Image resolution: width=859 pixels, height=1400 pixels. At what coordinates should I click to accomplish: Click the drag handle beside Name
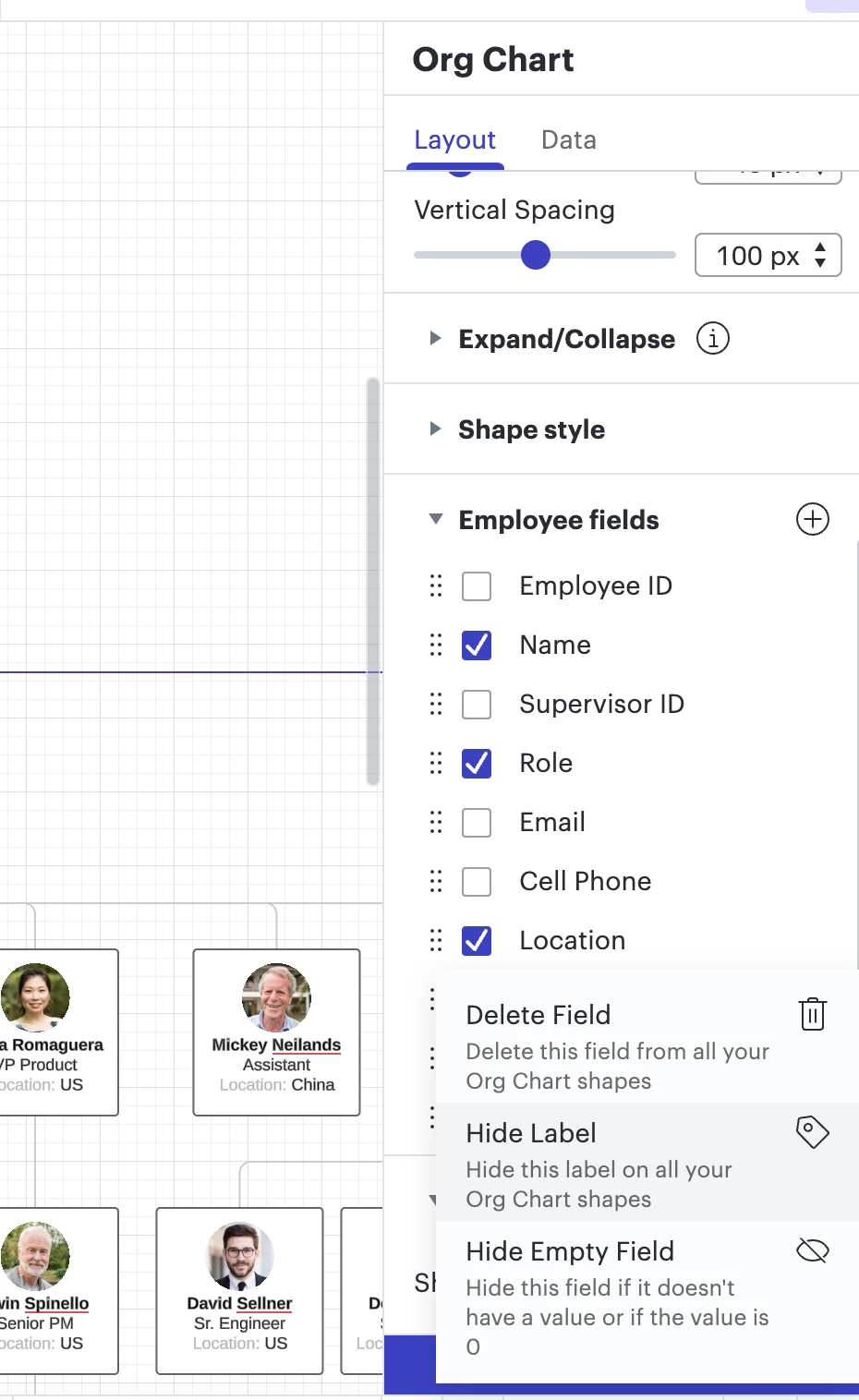tap(435, 645)
